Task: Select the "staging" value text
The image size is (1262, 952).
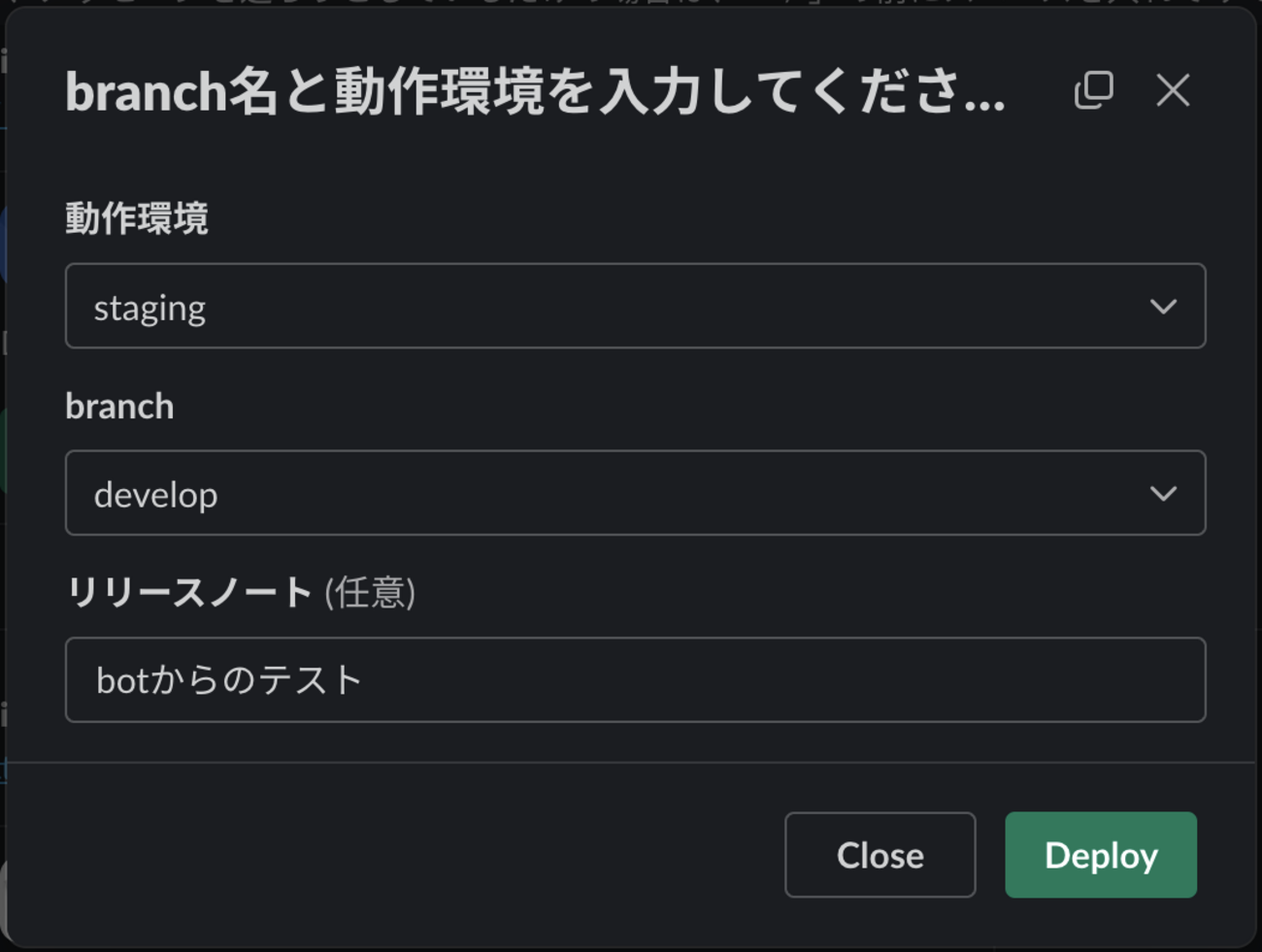Action: [x=149, y=309]
